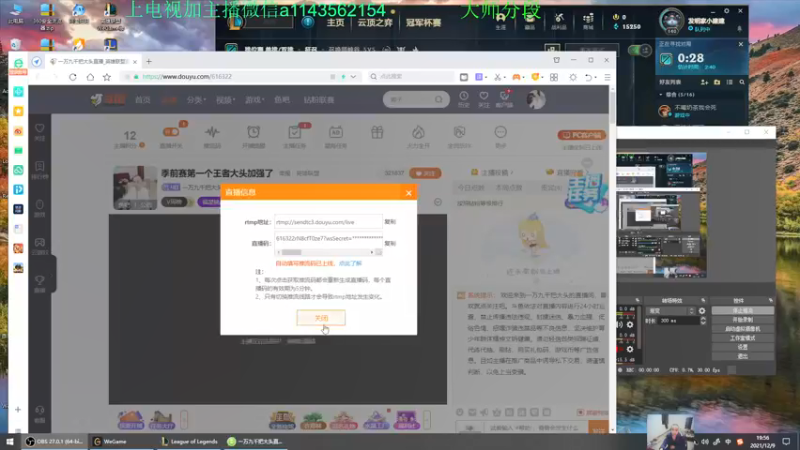This screenshot has height=450, width=800.
Task: Add friend icon in League friends list
Action: pos(705,82)
